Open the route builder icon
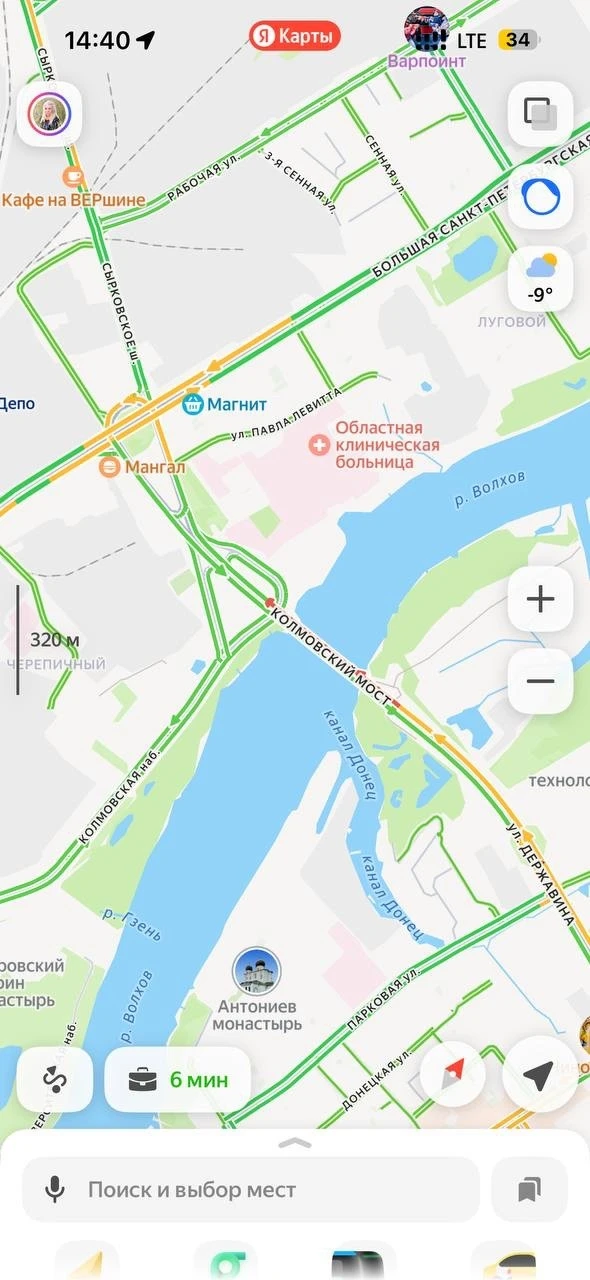Viewport: 590px width, 1280px height. [55, 1079]
